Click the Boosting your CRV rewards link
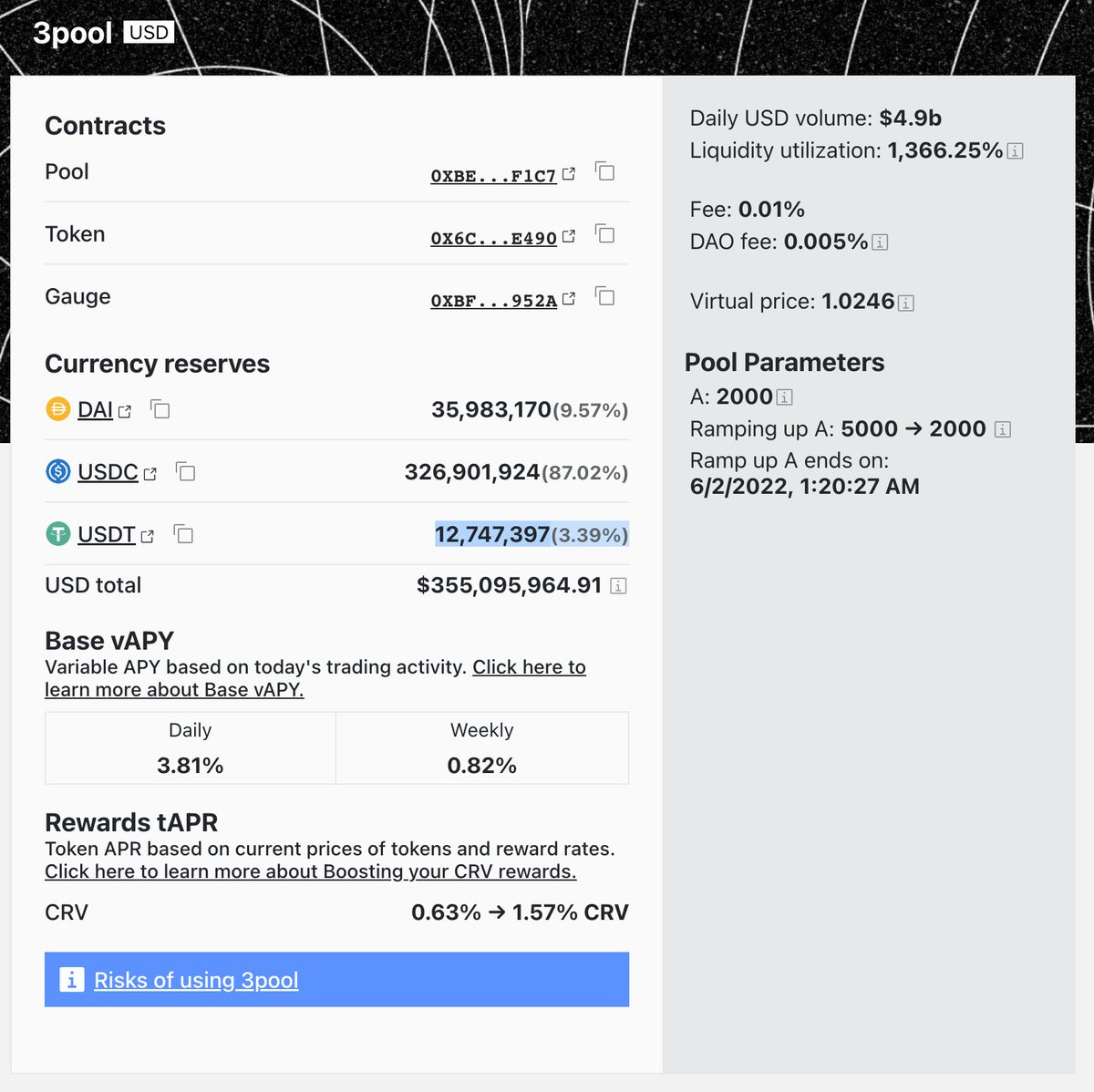 pyautogui.click(x=310, y=871)
